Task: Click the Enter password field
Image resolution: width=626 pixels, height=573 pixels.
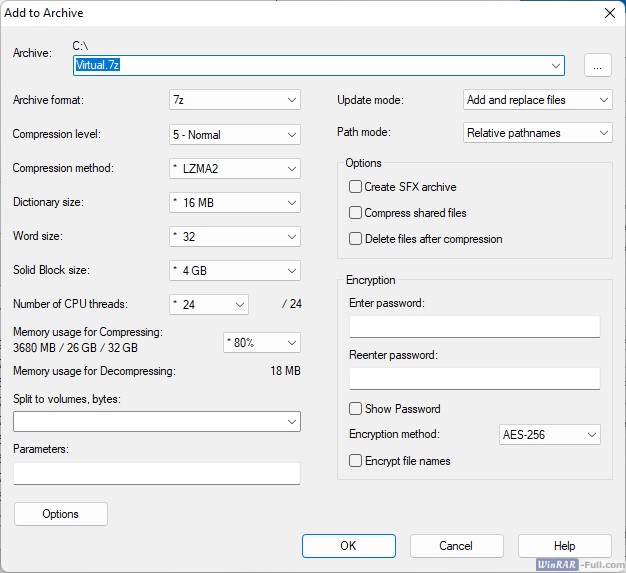Action: (474, 327)
